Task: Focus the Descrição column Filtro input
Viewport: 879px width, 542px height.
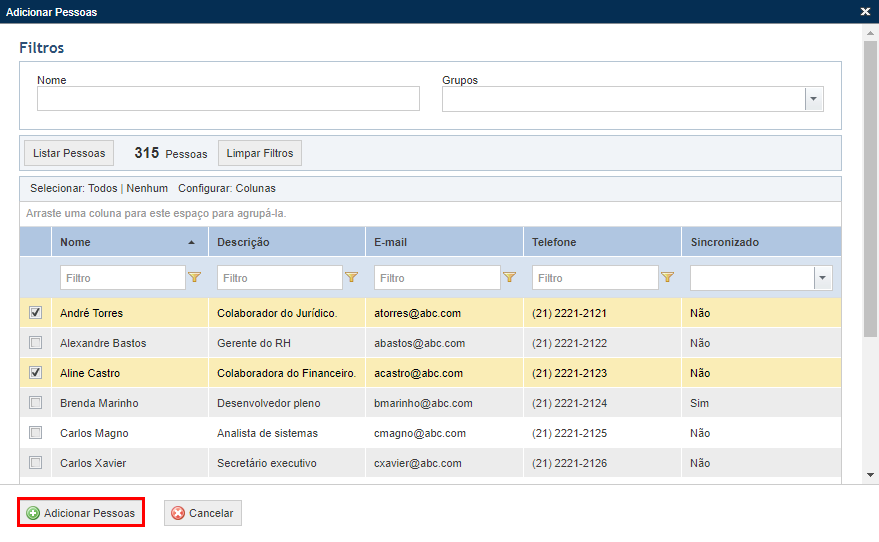Action: click(280, 278)
